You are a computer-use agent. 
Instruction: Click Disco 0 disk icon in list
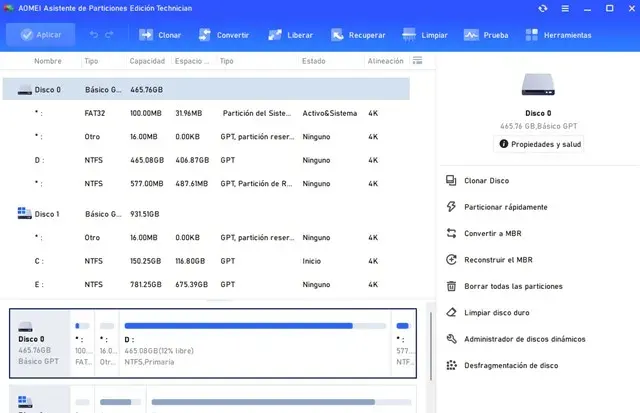pos(24,90)
